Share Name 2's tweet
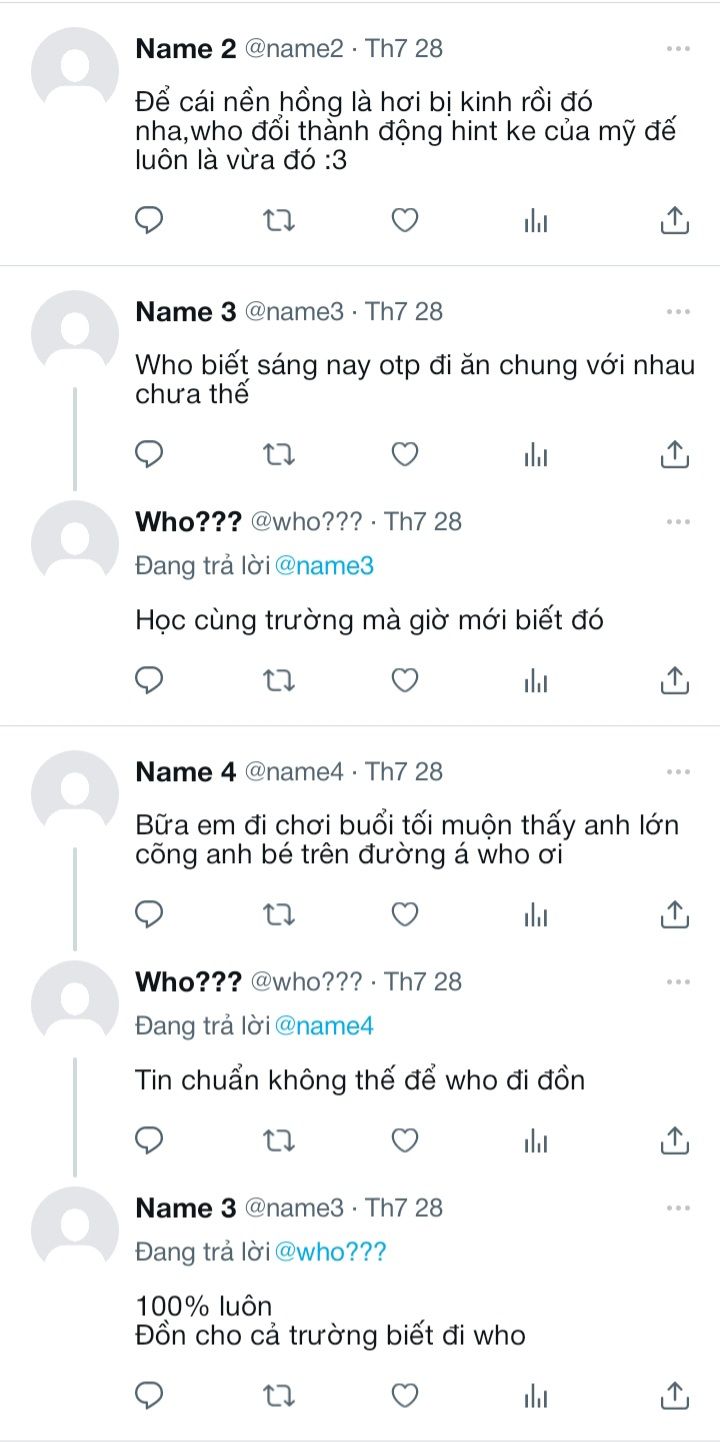The width and height of the screenshot is (720, 1442). [675, 220]
